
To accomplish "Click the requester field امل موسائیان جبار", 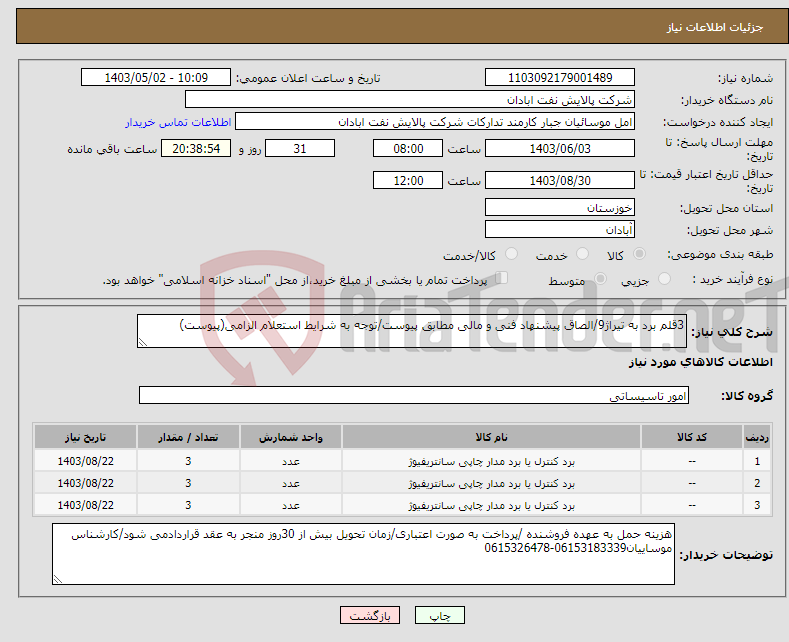I will pyautogui.click(x=435, y=122).
